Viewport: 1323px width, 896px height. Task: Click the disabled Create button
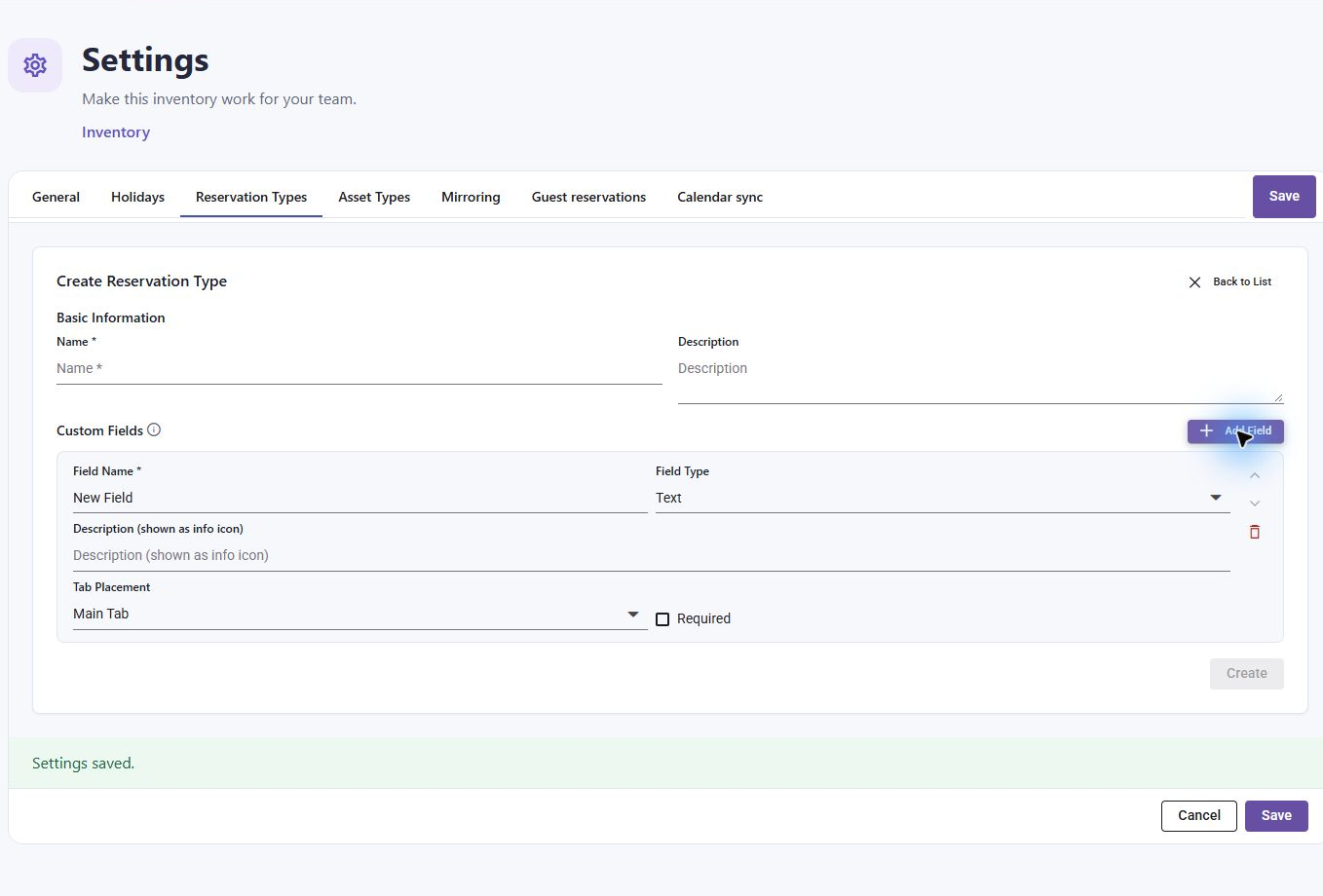tap(1247, 674)
